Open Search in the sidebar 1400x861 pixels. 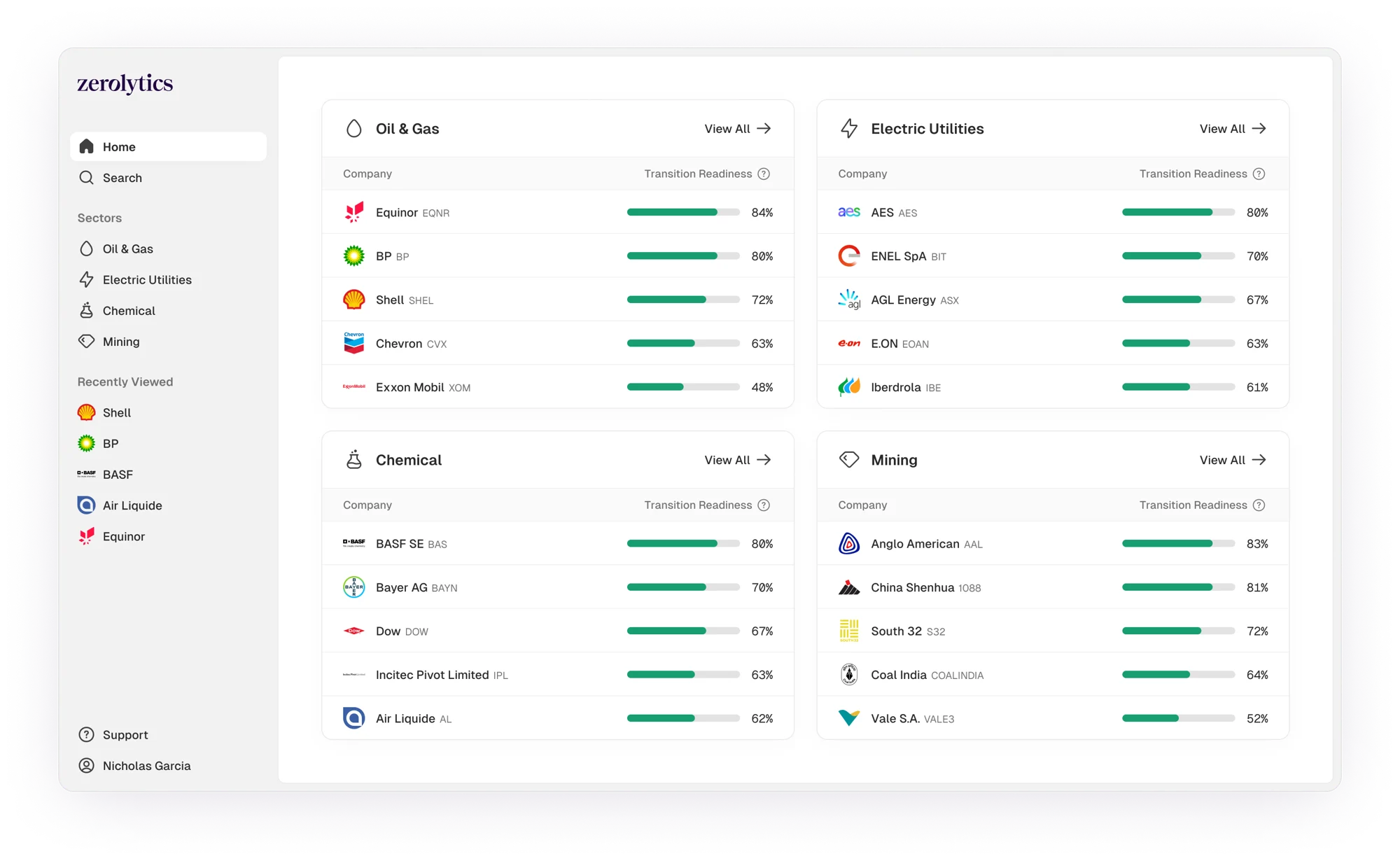click(122, 178)
